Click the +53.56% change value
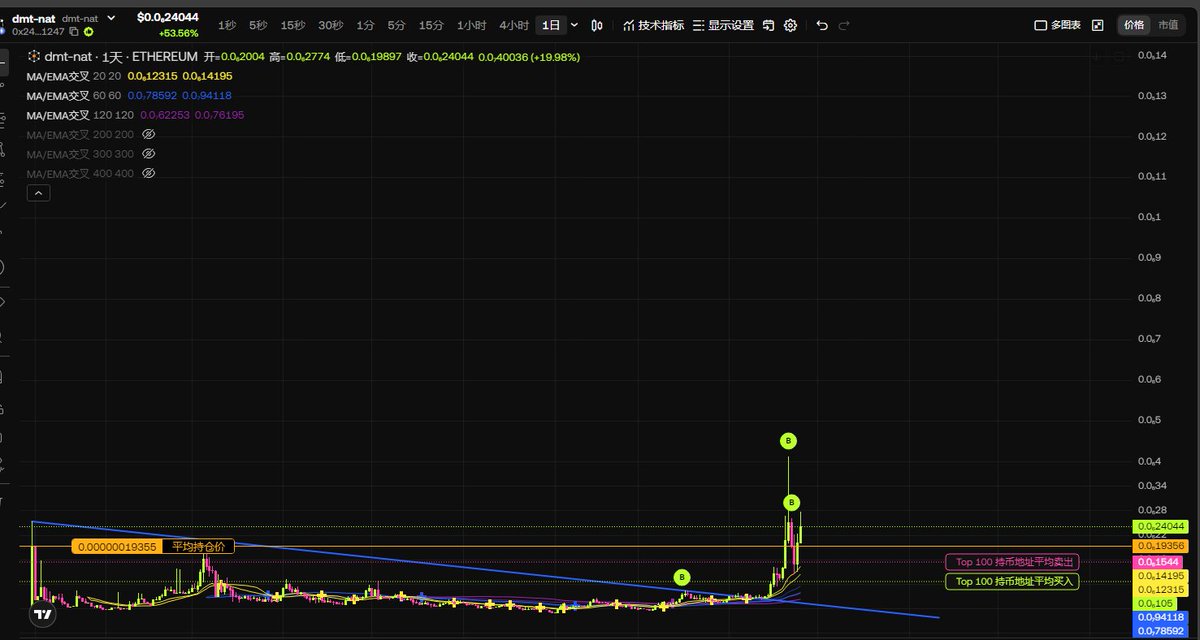This screenshot has width=1200, height=640. [178, 33]
